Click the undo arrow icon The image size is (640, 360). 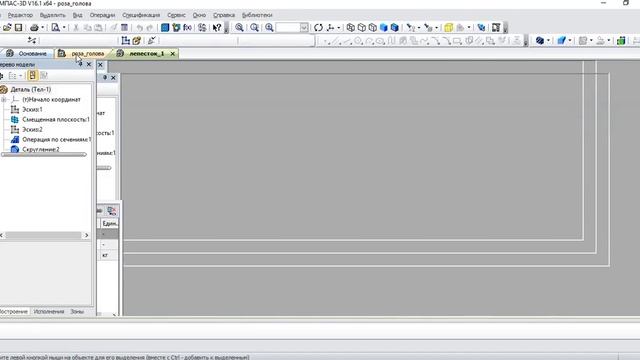[x=140, y=28]
